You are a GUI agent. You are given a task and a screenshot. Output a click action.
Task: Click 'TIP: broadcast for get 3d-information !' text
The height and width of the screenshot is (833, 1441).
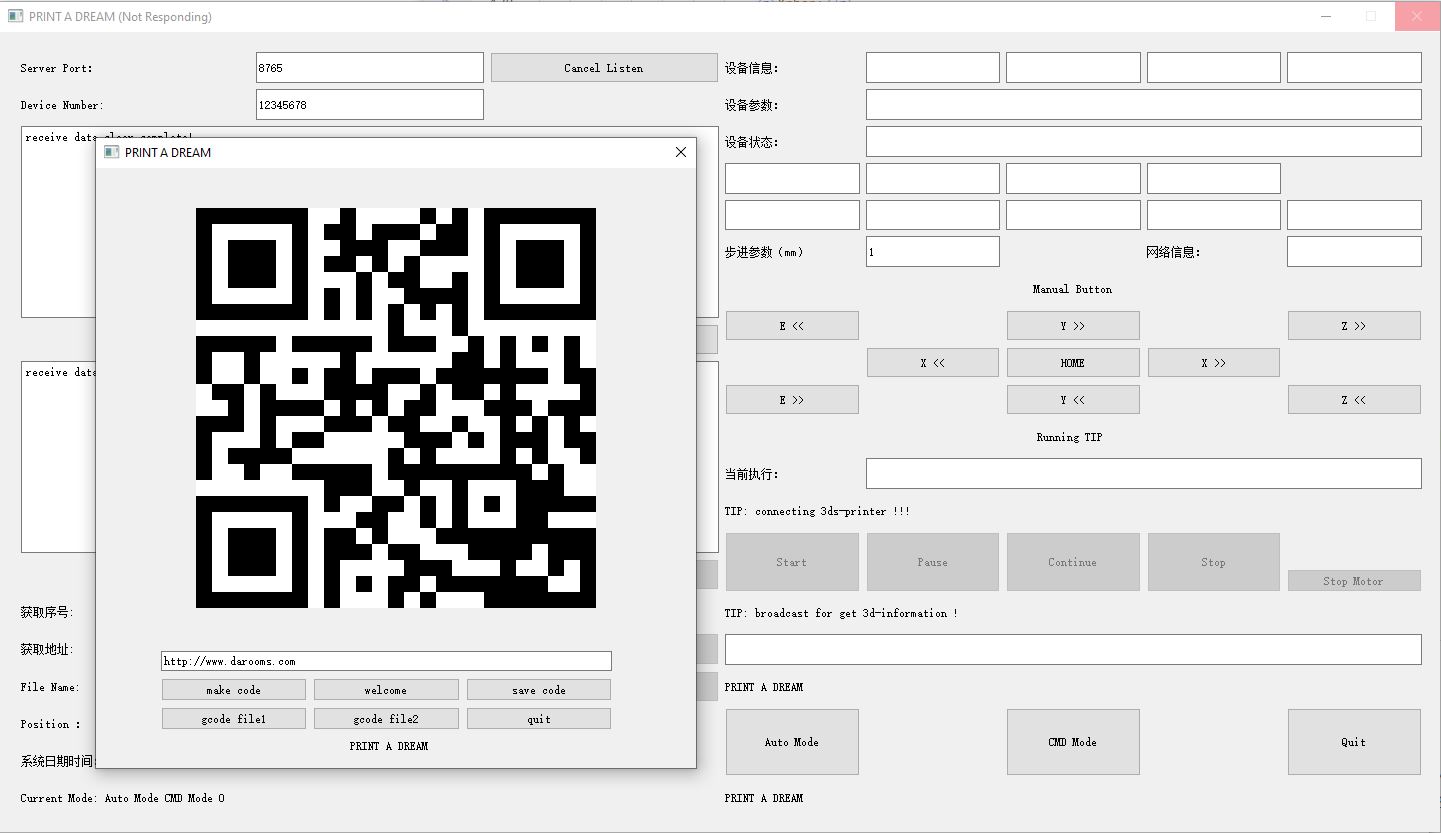pos(841,613)
